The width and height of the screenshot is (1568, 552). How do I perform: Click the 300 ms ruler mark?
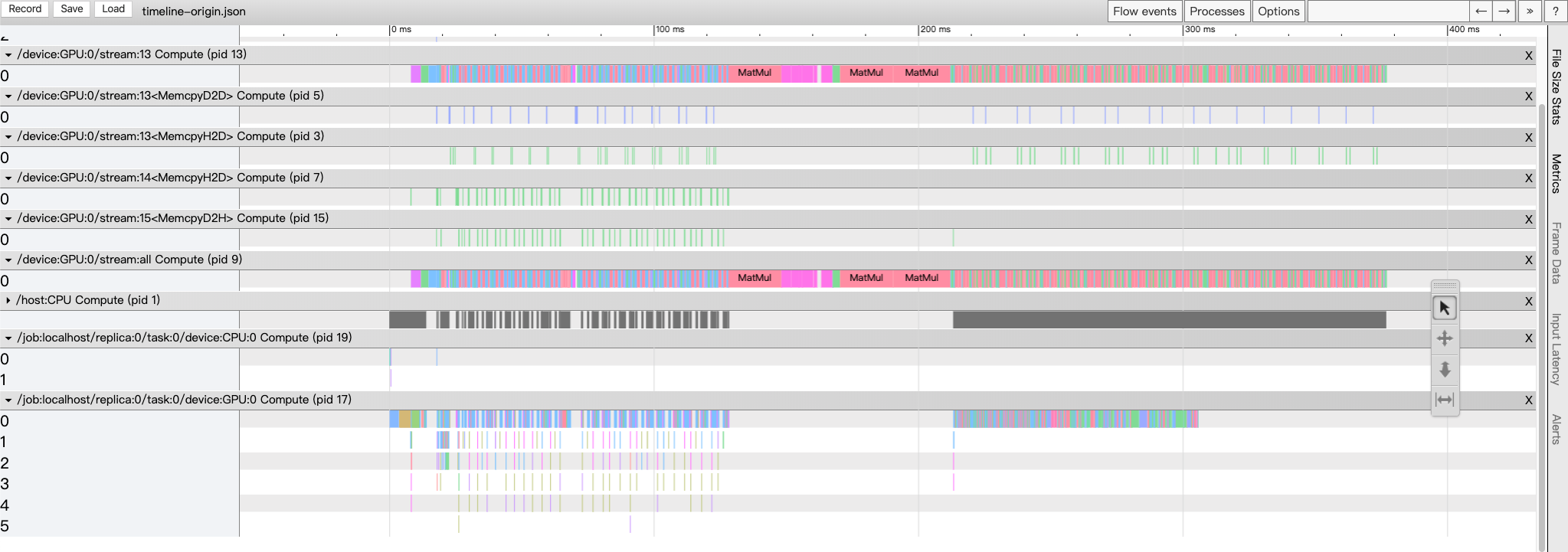pos(1200,30)
